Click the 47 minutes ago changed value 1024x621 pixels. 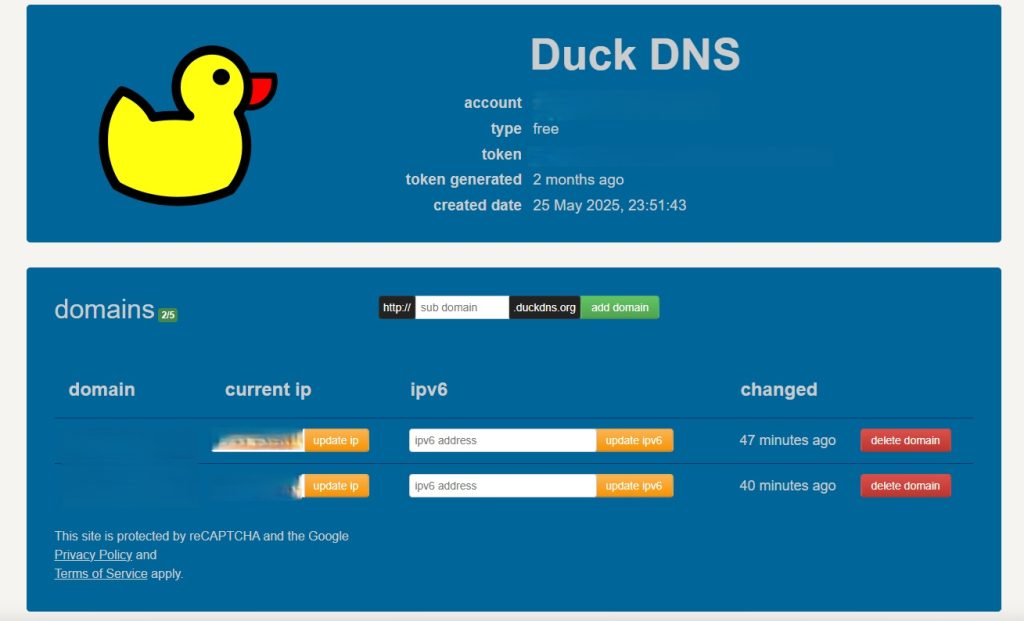pos(787,440)
